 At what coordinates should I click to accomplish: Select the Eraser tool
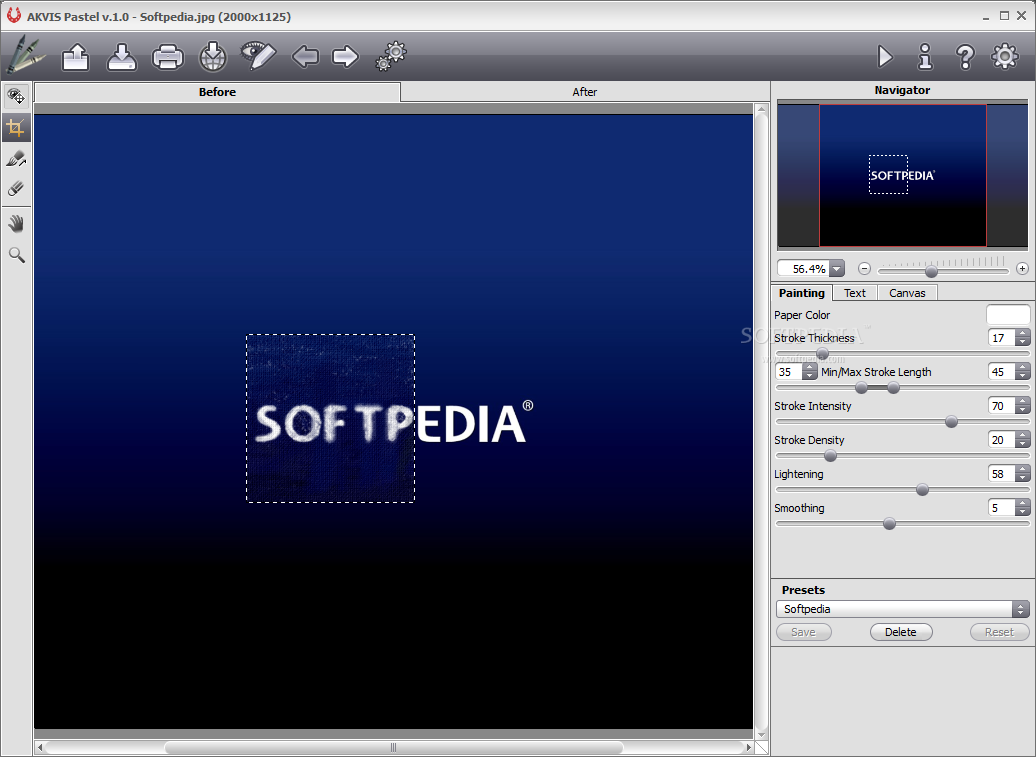[17, 188]
